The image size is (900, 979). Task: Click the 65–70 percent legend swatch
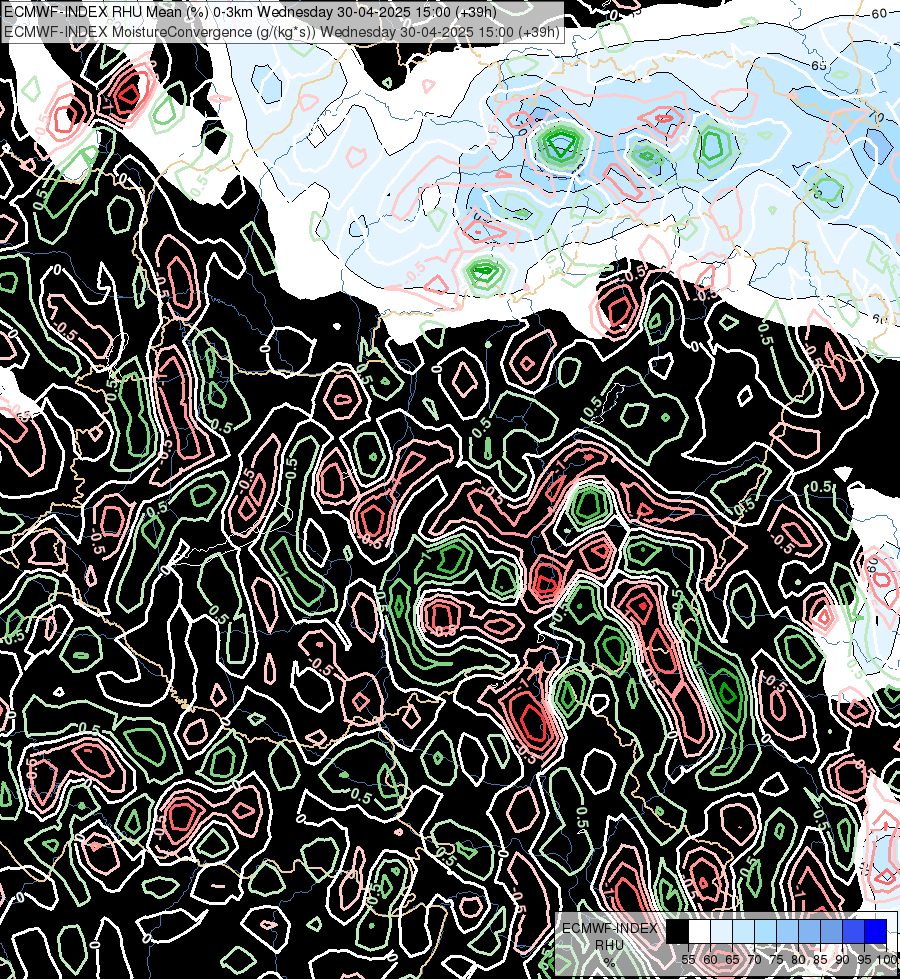[x=743, y=931]
